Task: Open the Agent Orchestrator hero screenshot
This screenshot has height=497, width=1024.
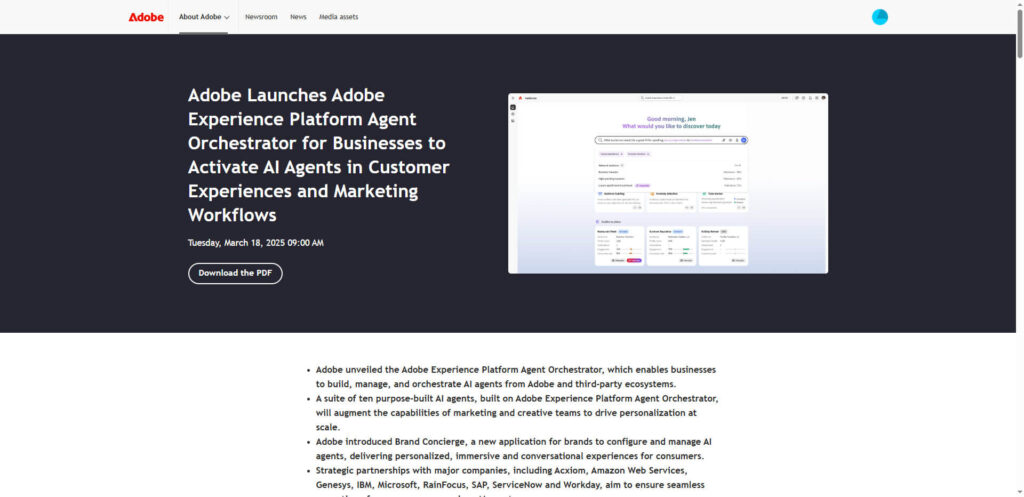Action: (668, 183)
